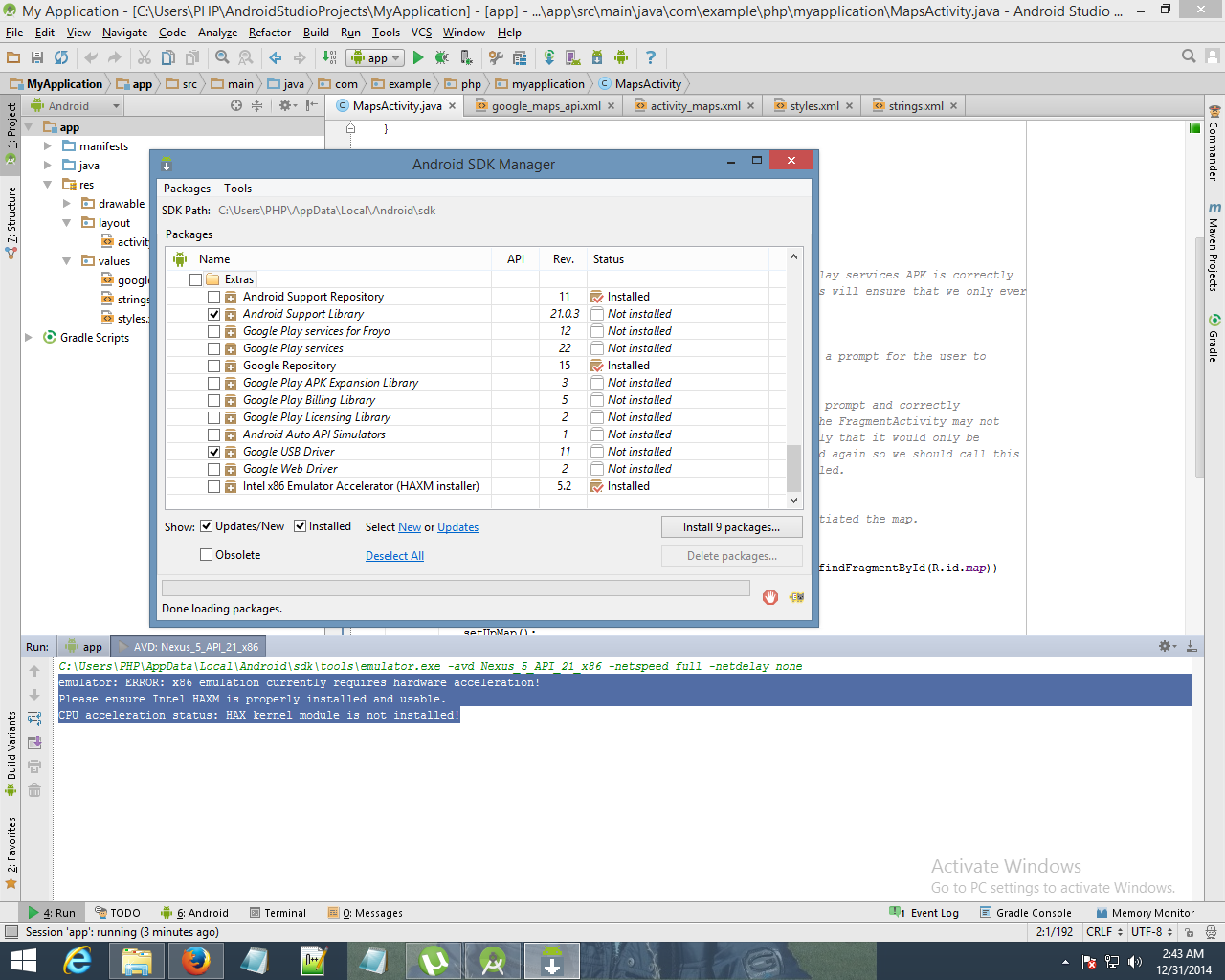Switch to the styles.xml editor tab
Screen dimensions: 1225x980
813,106
